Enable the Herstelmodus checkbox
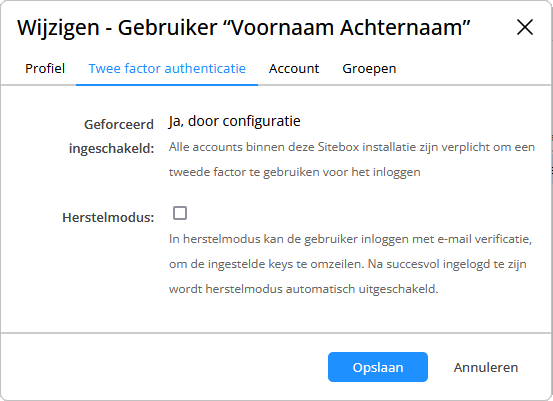Image resolution: width=553 pixels, height=401 pixels. (180, 213)
